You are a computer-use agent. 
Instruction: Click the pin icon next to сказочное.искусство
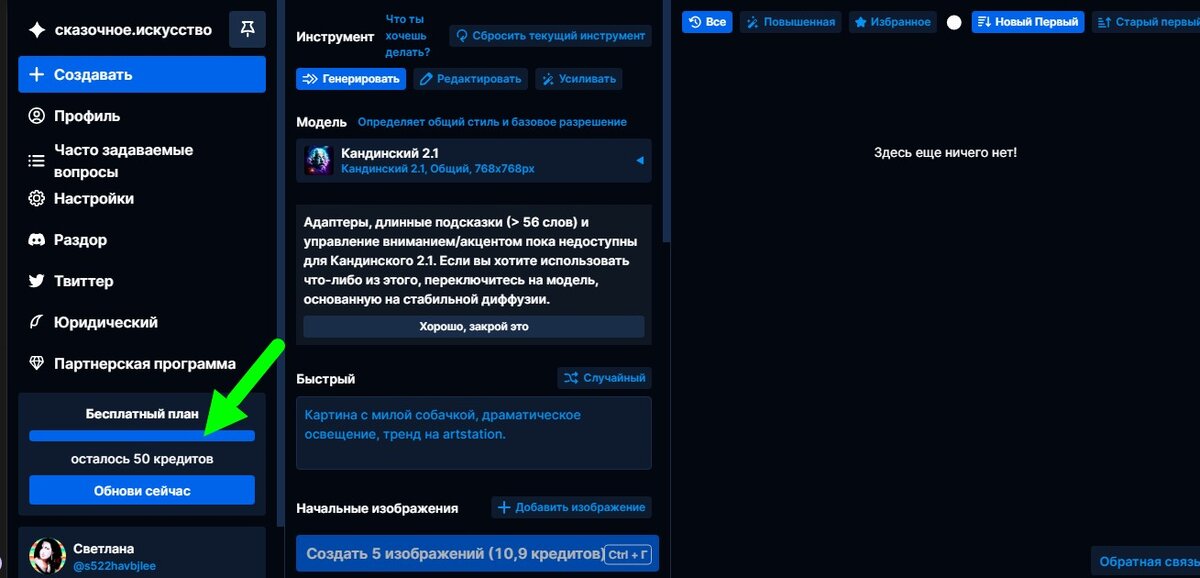click(247, 30)
